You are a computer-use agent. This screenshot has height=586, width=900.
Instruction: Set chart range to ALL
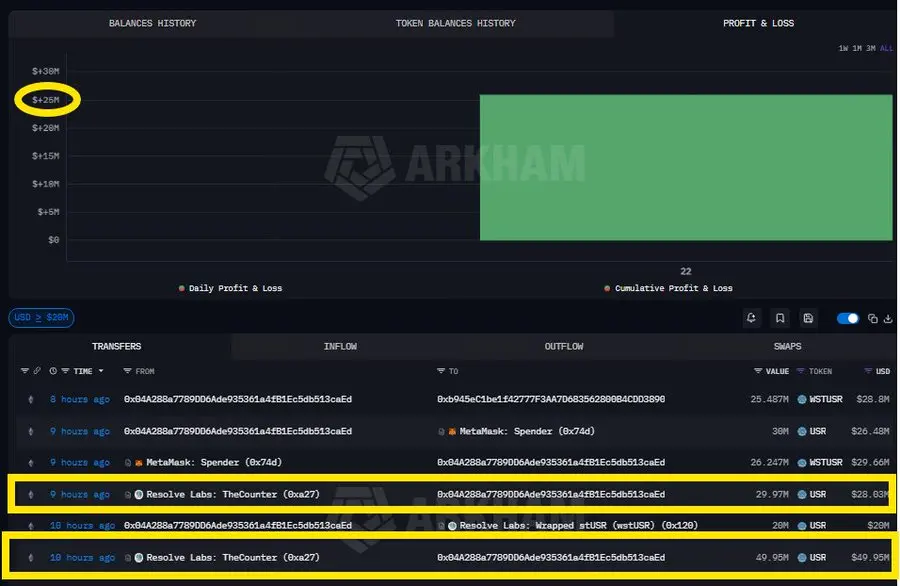coord(886,48)
